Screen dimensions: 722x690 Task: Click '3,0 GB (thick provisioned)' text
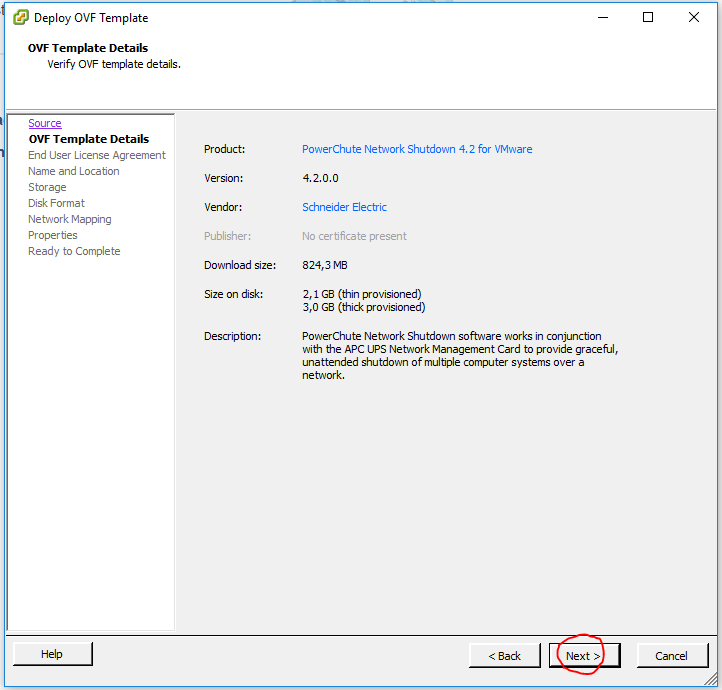(x=364, y=307)
